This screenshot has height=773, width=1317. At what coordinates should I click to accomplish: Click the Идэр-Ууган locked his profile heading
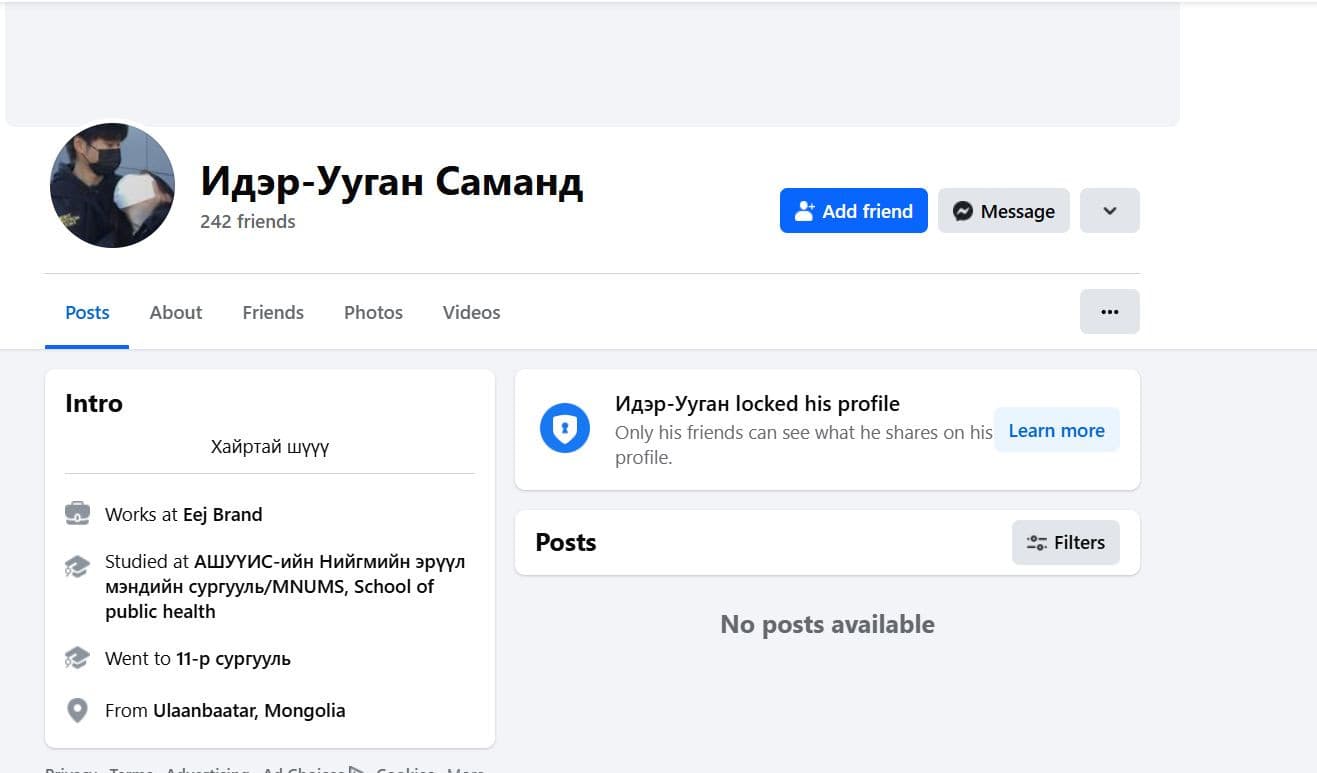pyautogui.click(x=757, y=403)
